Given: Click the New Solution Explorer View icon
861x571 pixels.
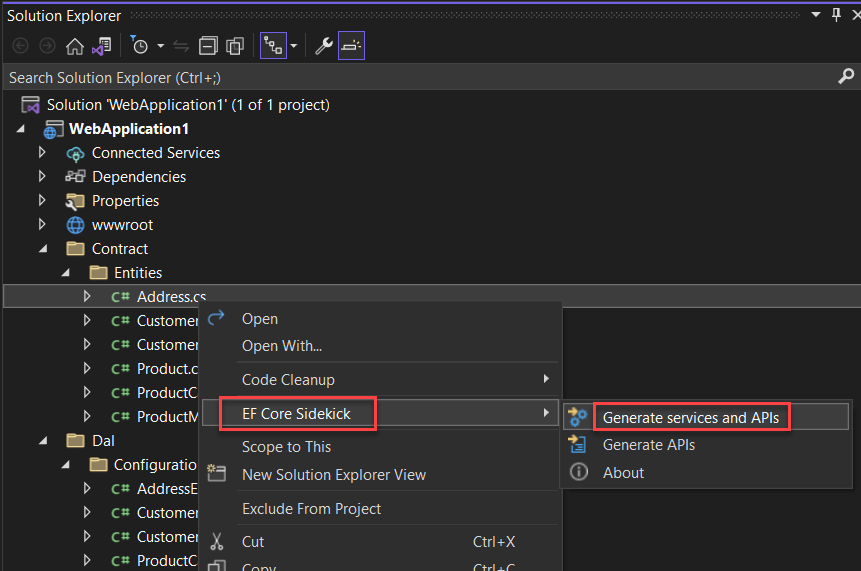Looking at the screenshot, I should pos(216,473).
